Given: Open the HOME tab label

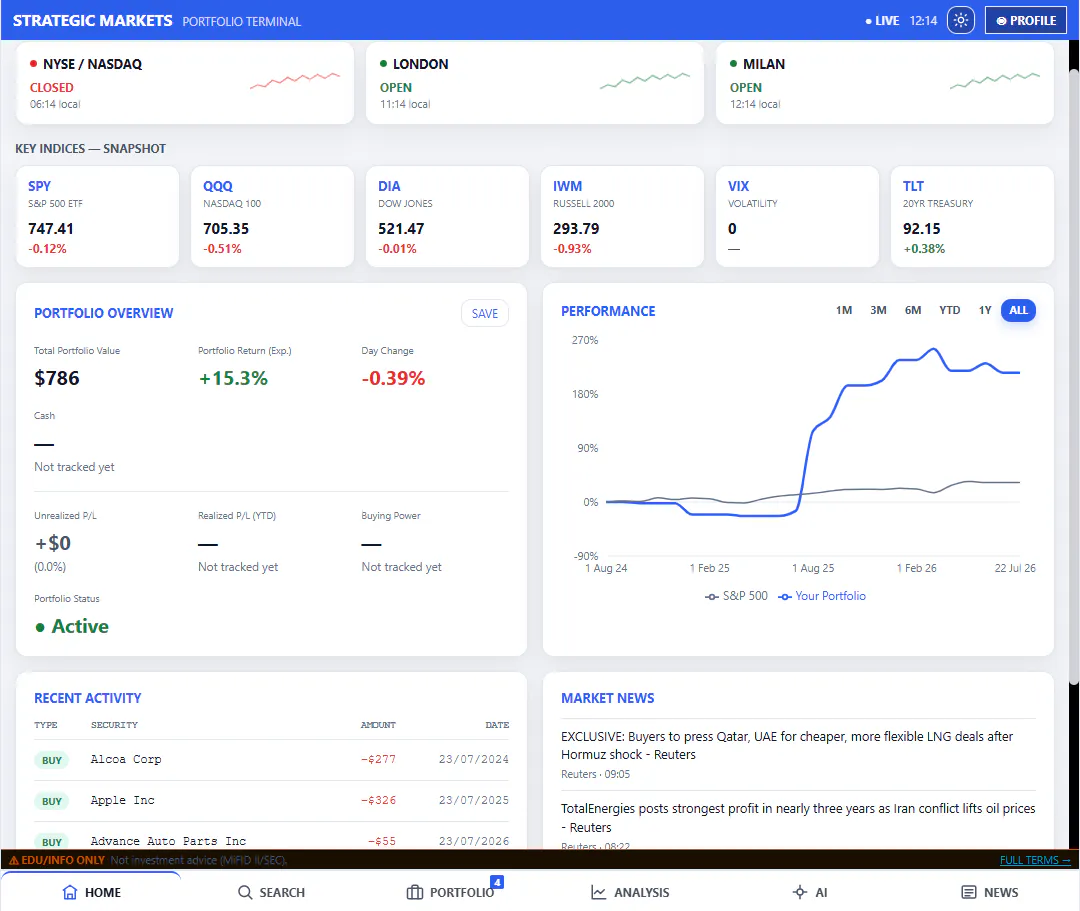Looking at the screenshot, I should point(103,892).
